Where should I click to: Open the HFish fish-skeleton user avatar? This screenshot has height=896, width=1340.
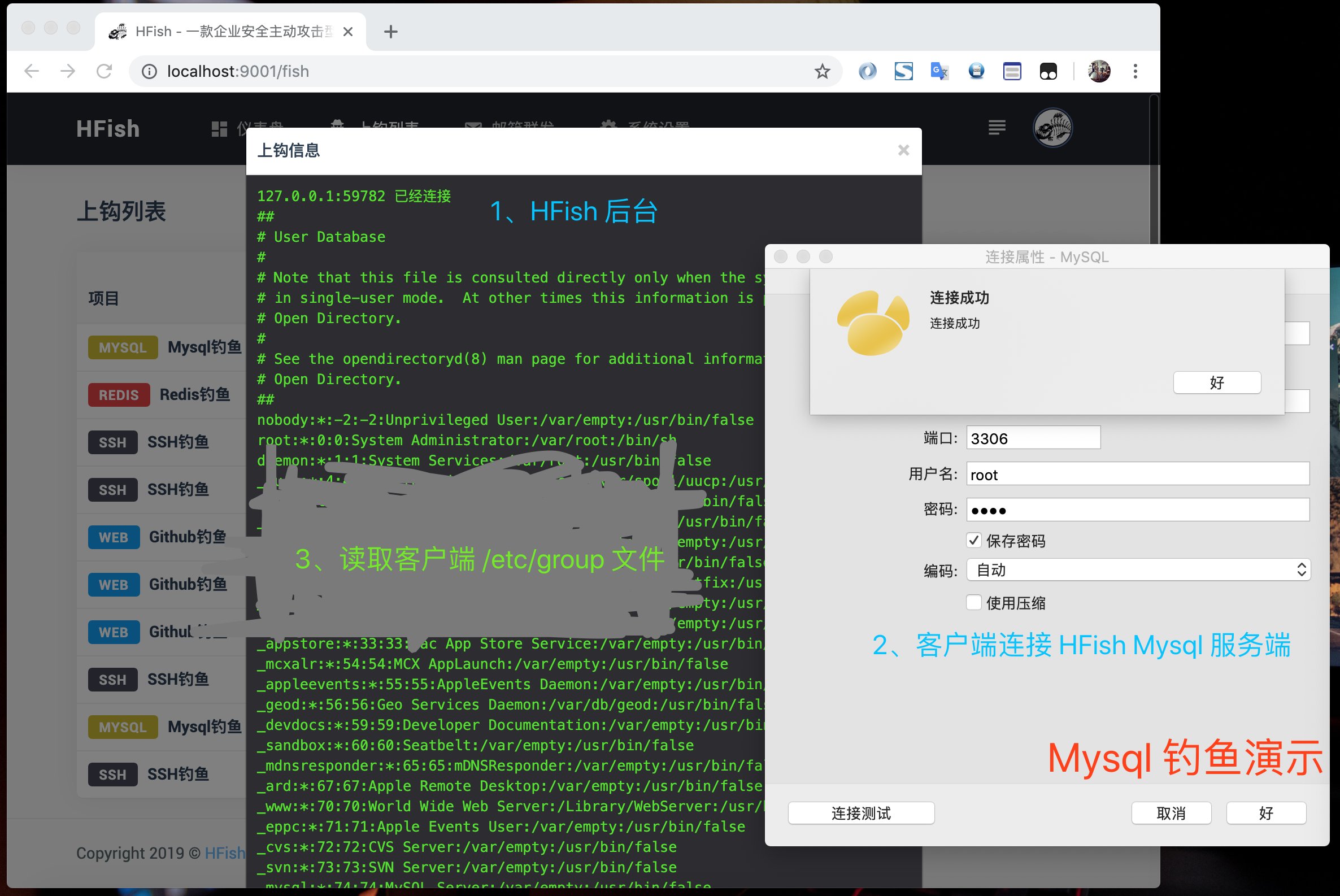[x=1052, y=128]
